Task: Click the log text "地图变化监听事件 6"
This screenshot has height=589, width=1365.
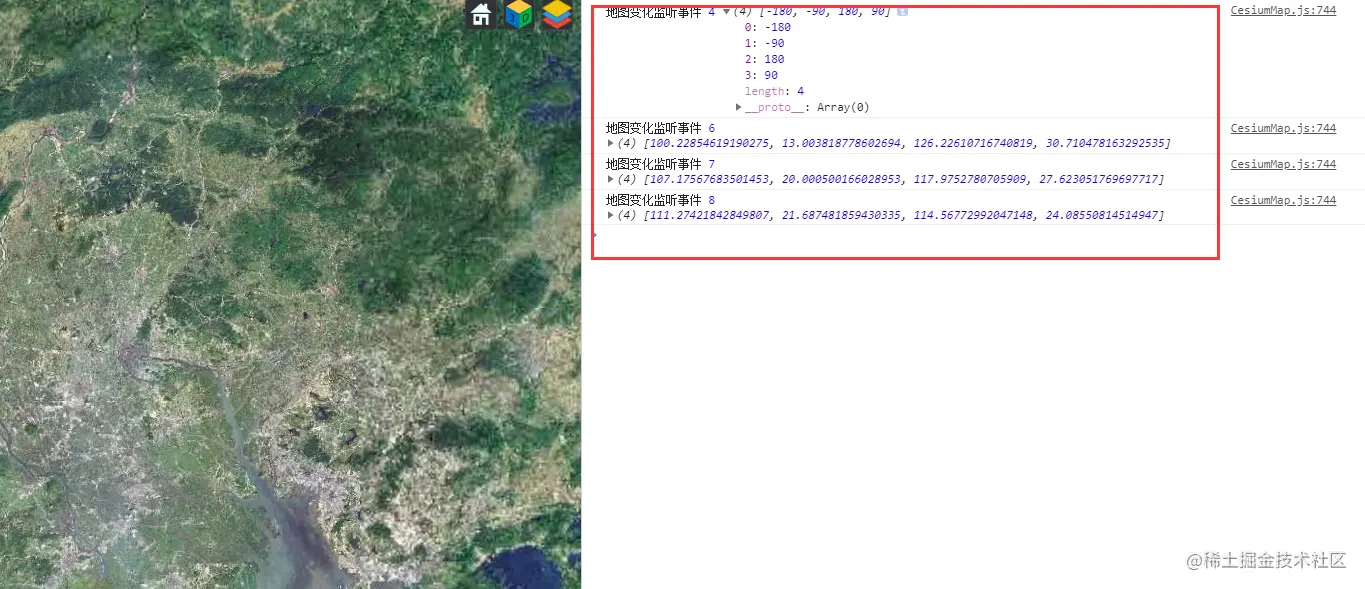Action: point(660,128)
